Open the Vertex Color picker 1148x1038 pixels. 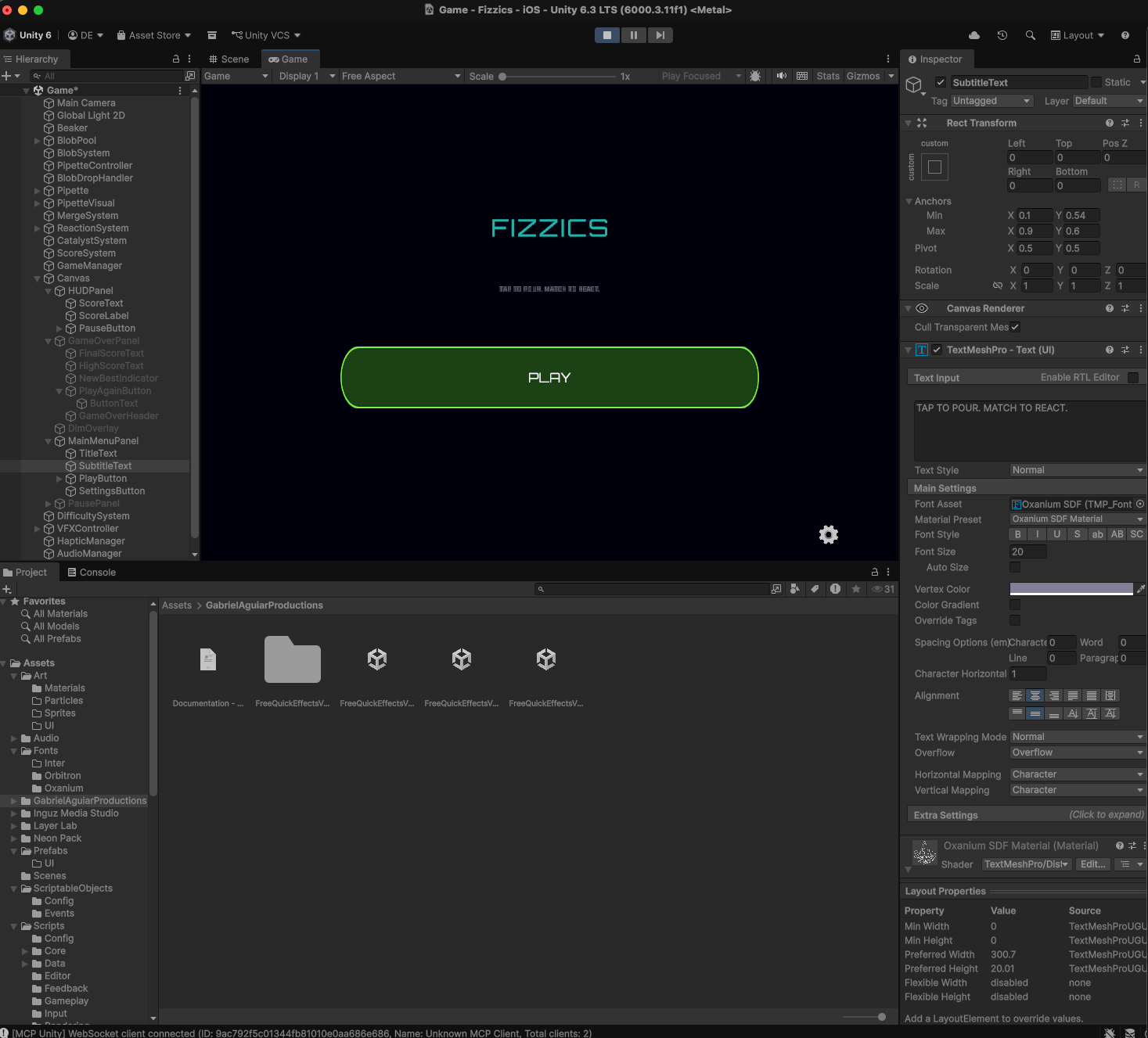point(1070,588)
